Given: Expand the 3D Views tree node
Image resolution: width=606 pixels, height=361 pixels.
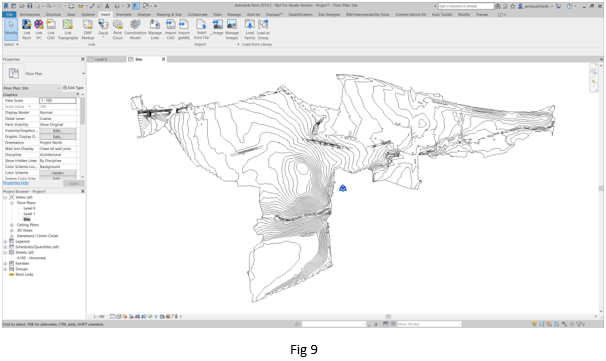Looking at the screenshot, I should [x=12, y=230].
